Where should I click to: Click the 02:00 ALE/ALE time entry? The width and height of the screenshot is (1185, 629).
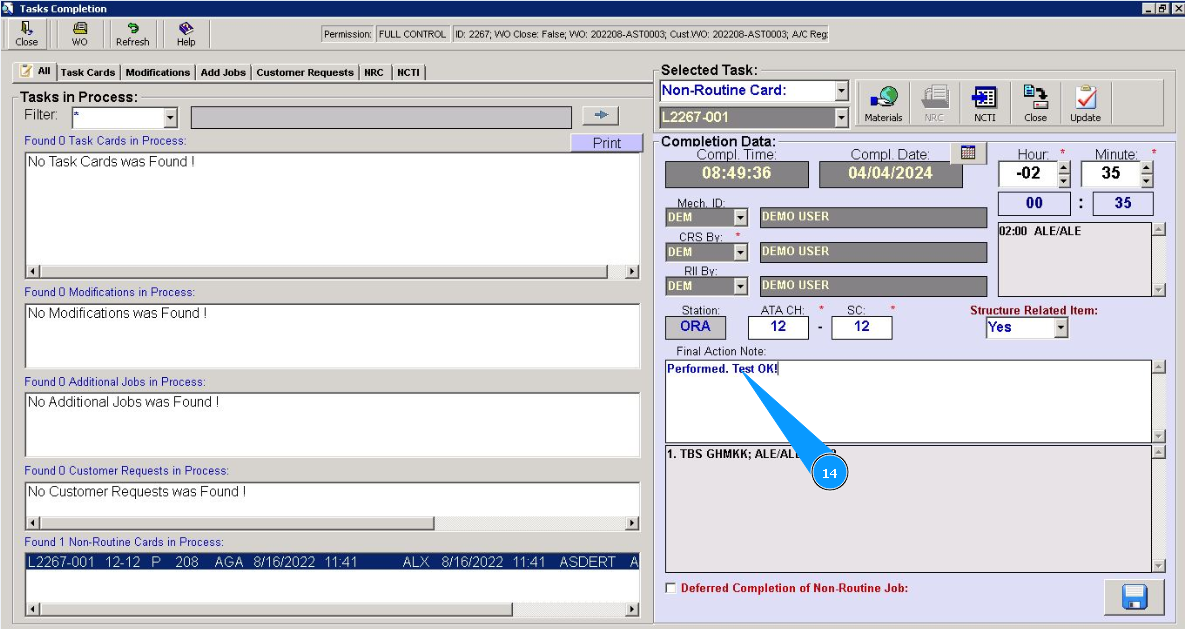coord(1040,231)
